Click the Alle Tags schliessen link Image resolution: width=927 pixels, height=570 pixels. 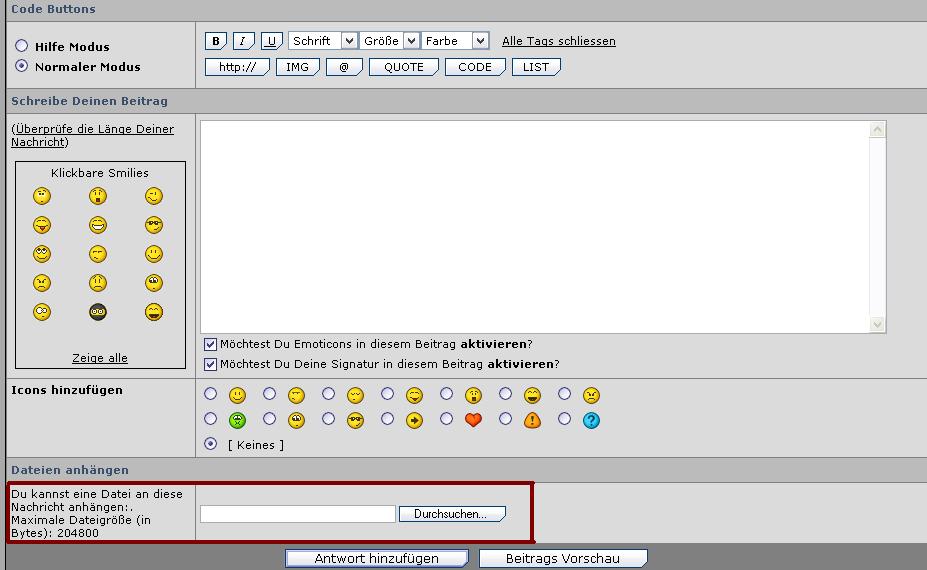point(559,41)
